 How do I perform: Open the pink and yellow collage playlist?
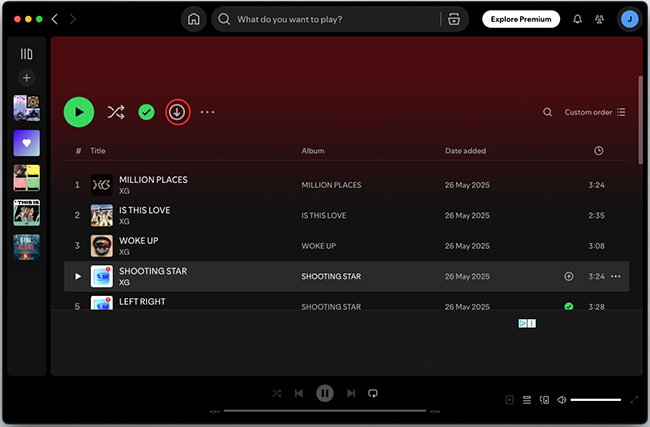pos(27,178)
